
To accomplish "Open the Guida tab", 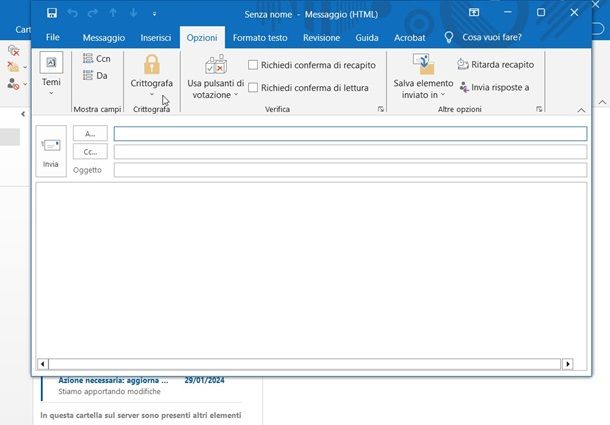I will coord(367,38).
